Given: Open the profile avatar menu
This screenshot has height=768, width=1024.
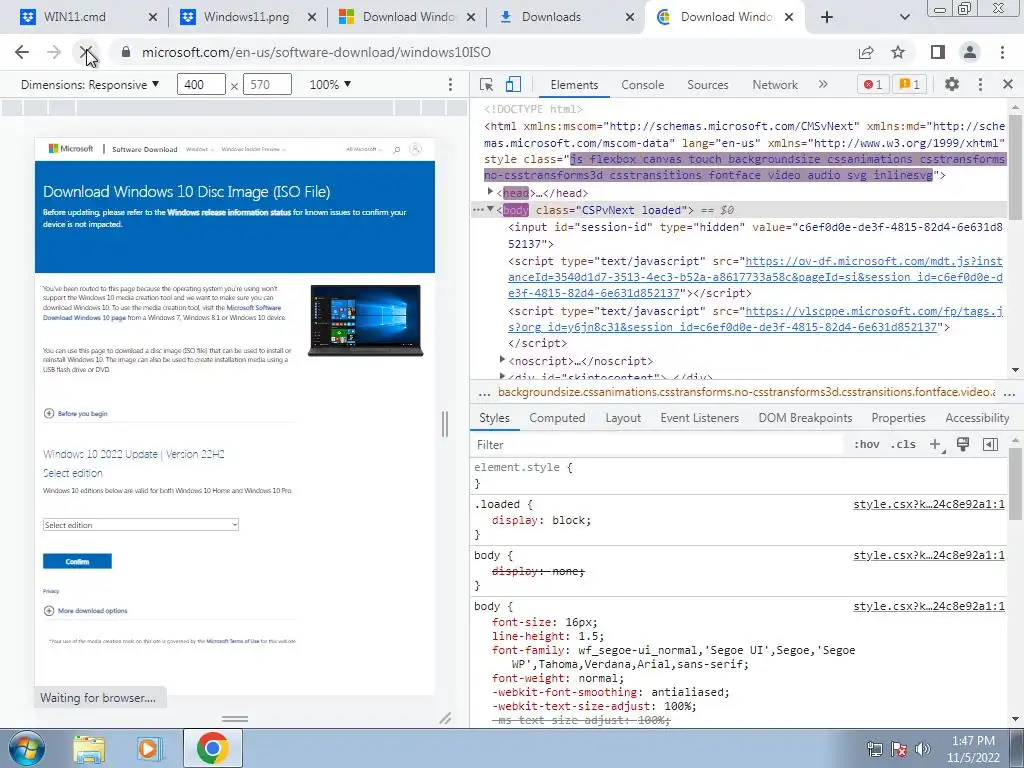Looking at the screenshot, I should [x=970, y=52].
